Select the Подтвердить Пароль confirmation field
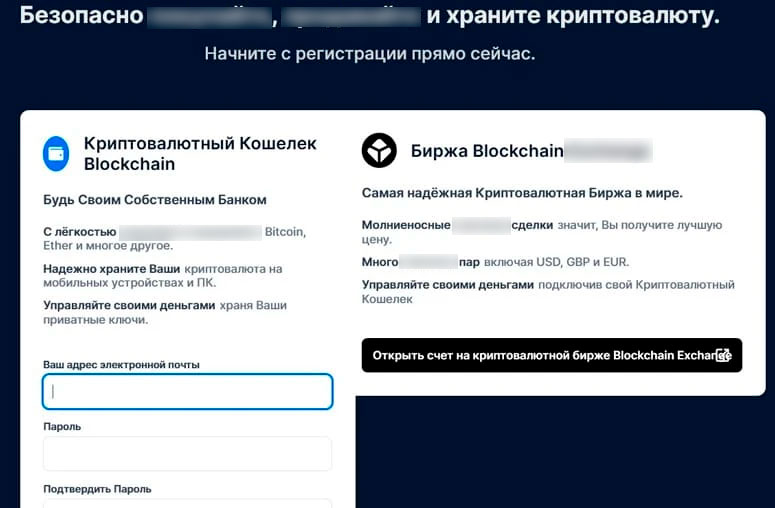This screenshot has width=775, height=508. click(187, 502)
